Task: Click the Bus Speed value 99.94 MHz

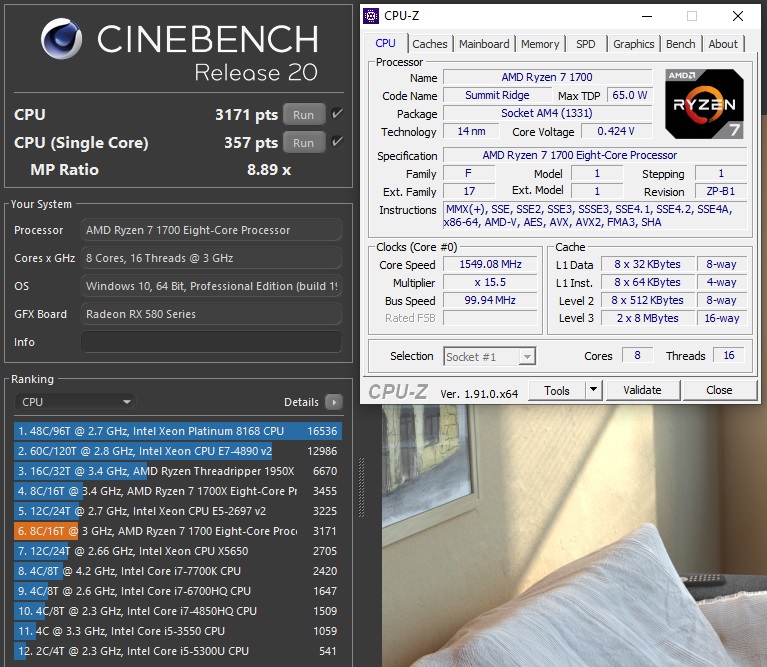Action: pyautogui.click(x=491, y=300)
